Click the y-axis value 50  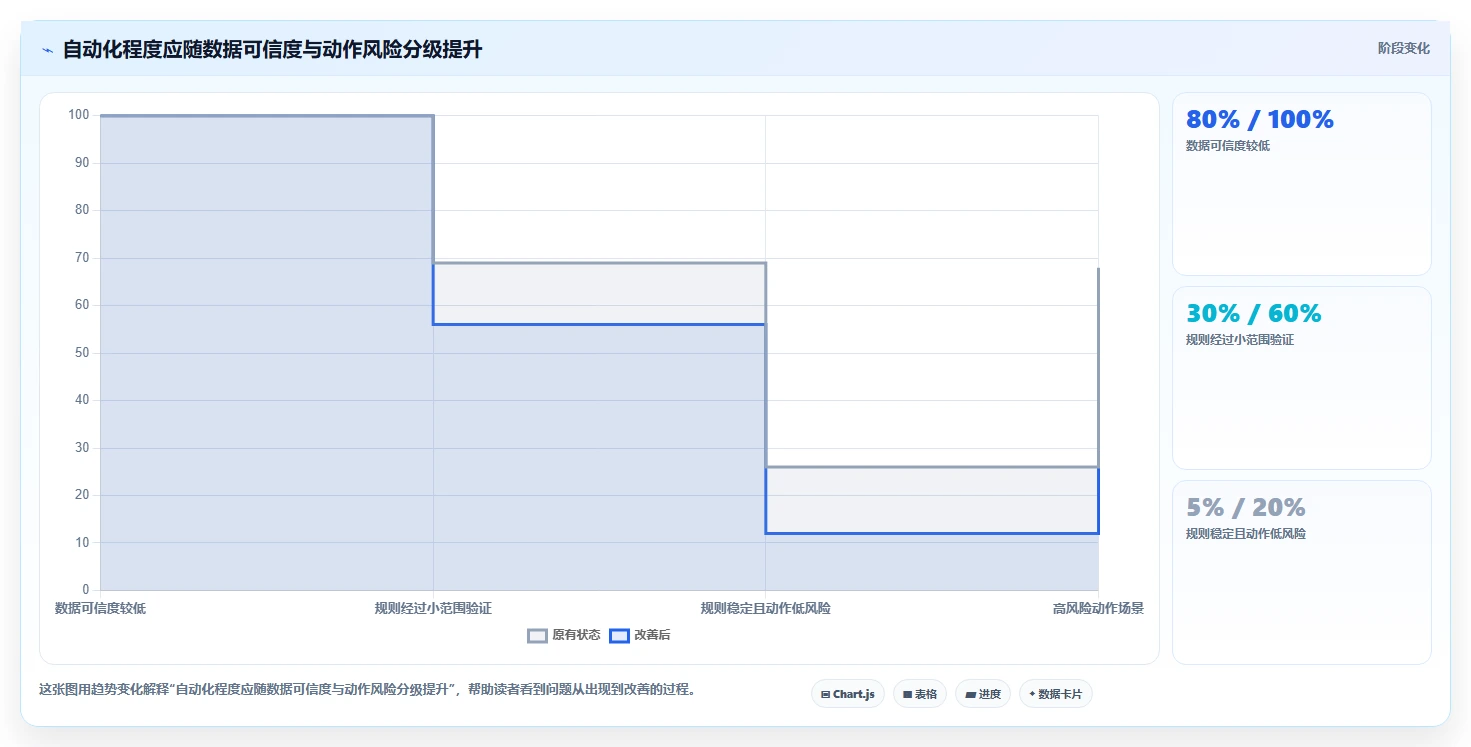(x=82, y=353)
